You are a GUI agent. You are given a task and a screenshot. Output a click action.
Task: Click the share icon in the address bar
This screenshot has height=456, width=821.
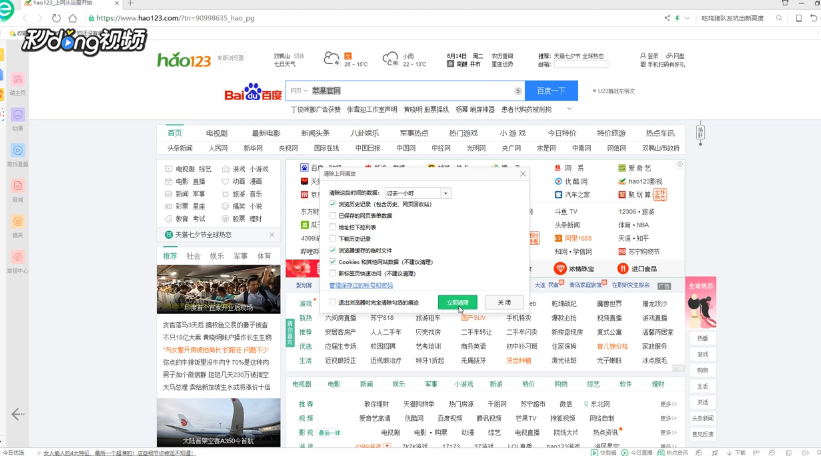coord(667,18)
